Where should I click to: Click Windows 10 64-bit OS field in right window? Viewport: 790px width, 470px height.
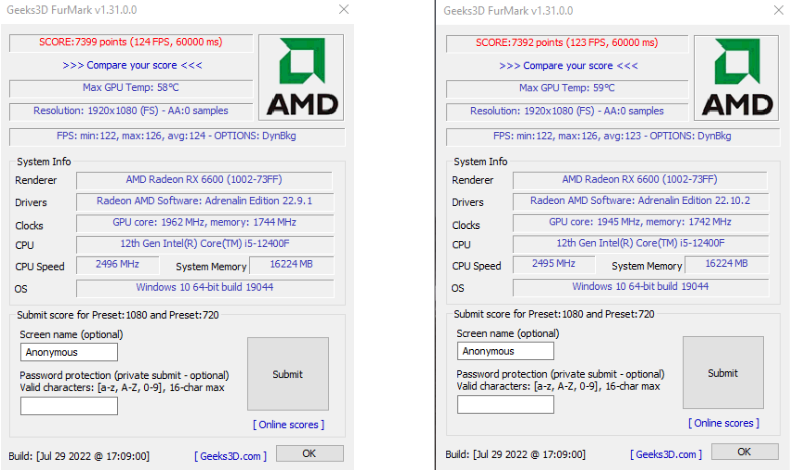click(640, 287)
